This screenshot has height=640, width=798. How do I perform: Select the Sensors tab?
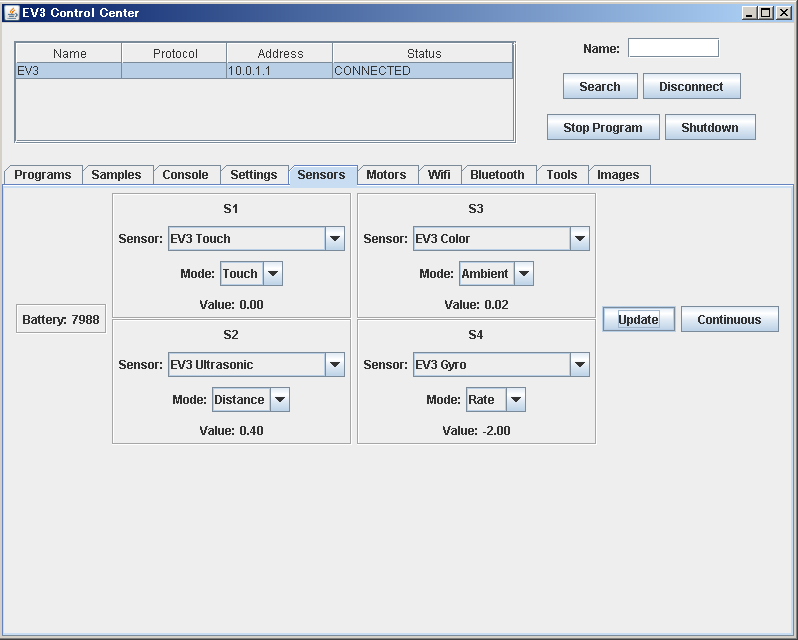pos(322,174)
